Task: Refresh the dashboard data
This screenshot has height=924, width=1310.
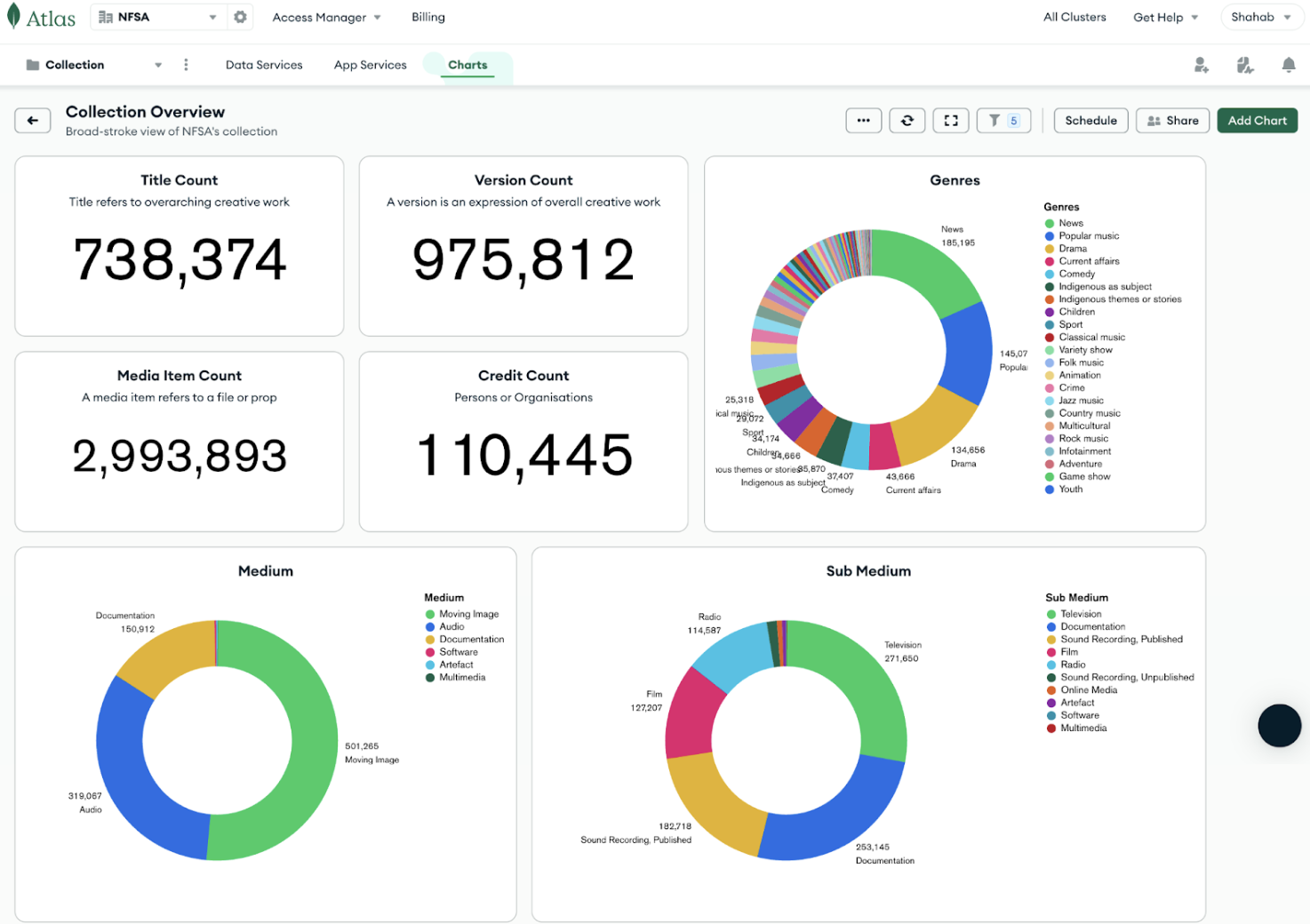Action: click(907, 121)
